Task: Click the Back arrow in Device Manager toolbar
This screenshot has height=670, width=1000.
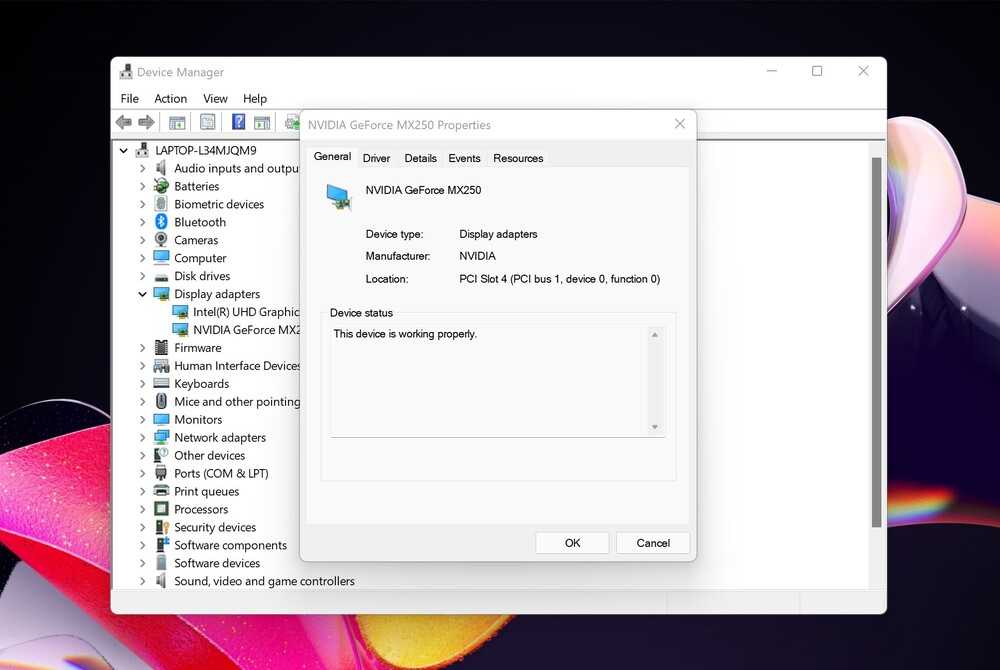Action: [x=123, y=122]
